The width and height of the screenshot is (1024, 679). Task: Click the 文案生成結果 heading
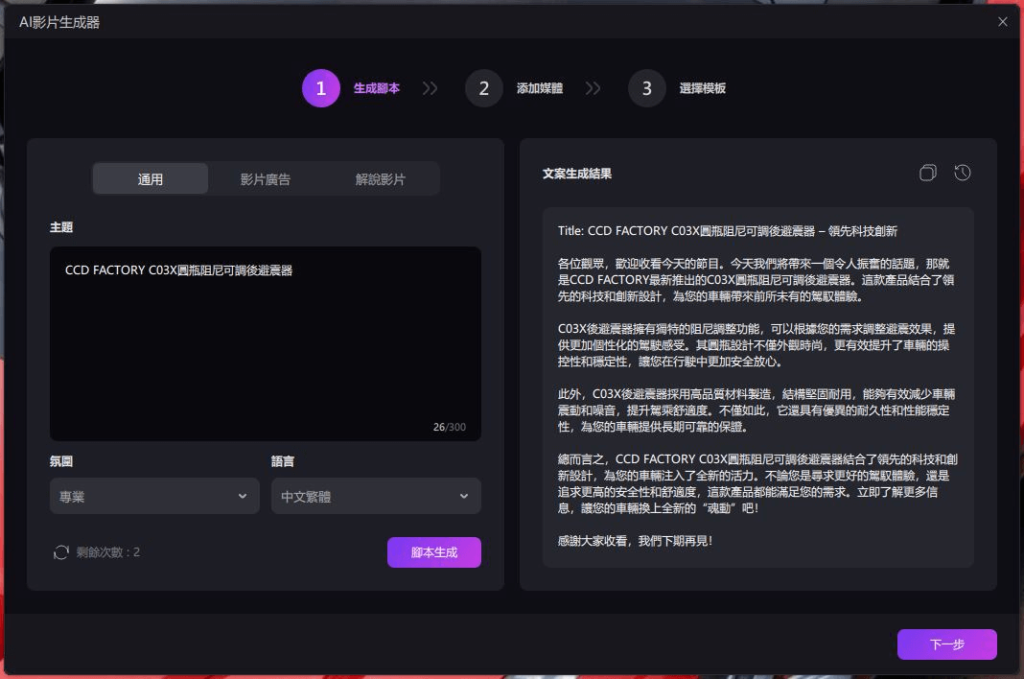click(577, 174)
